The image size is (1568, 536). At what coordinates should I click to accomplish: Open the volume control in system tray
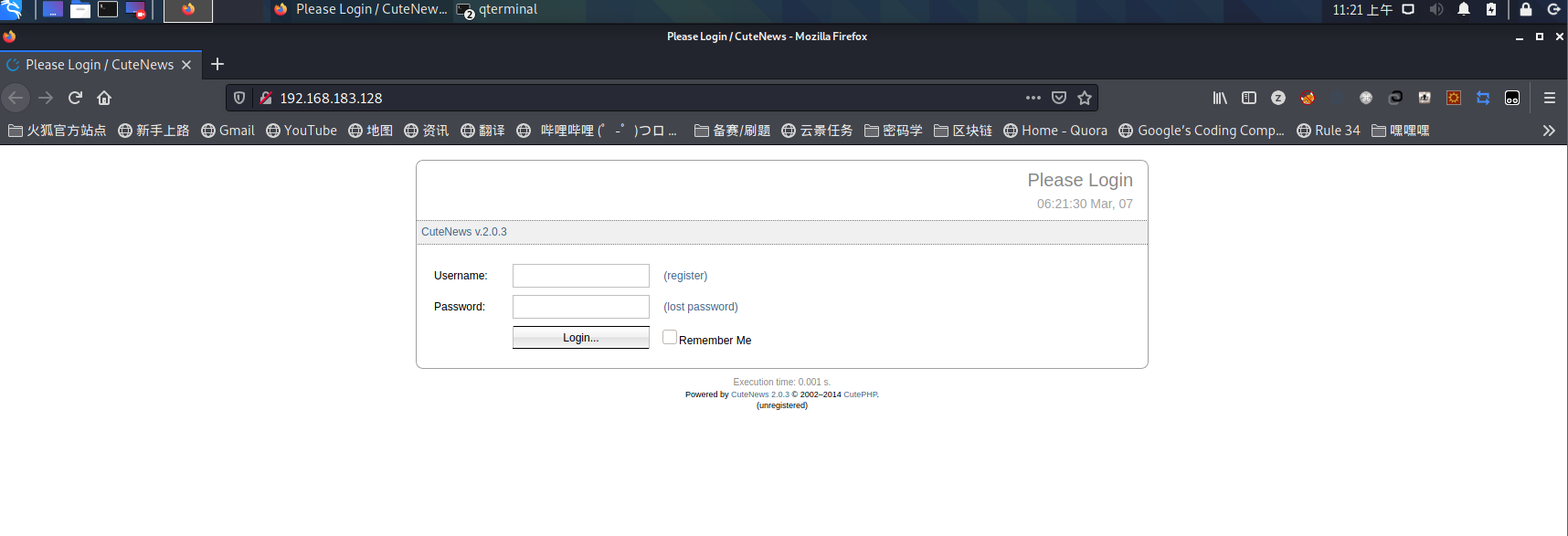click(x=1436, y=10)
